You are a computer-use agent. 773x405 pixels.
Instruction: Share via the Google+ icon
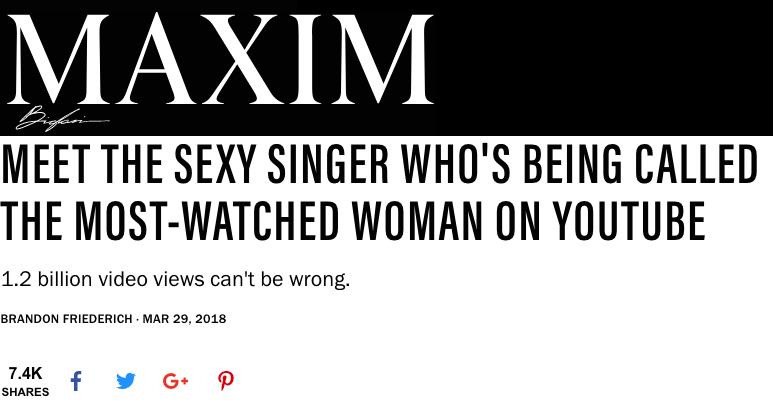click(x=176, y=381)
